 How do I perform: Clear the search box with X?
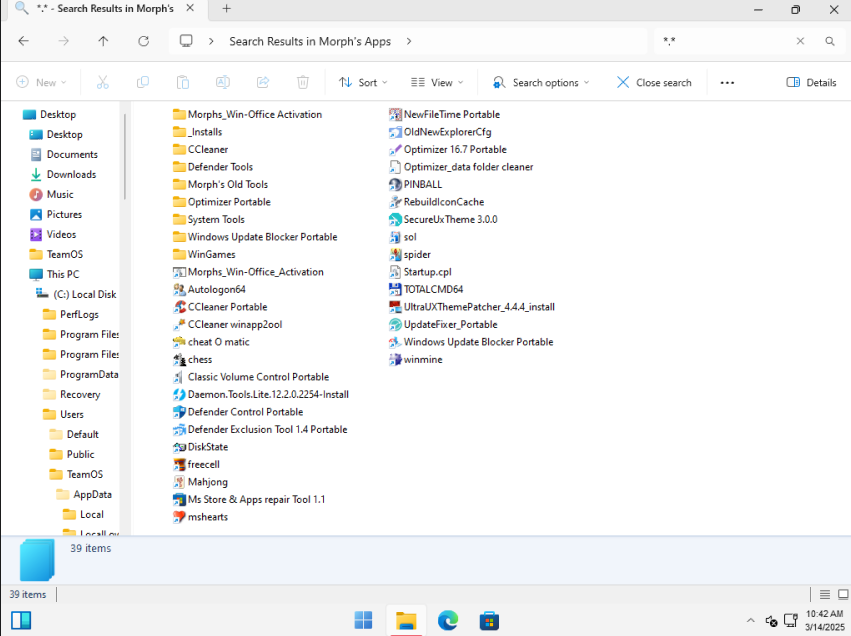(800, 41)
